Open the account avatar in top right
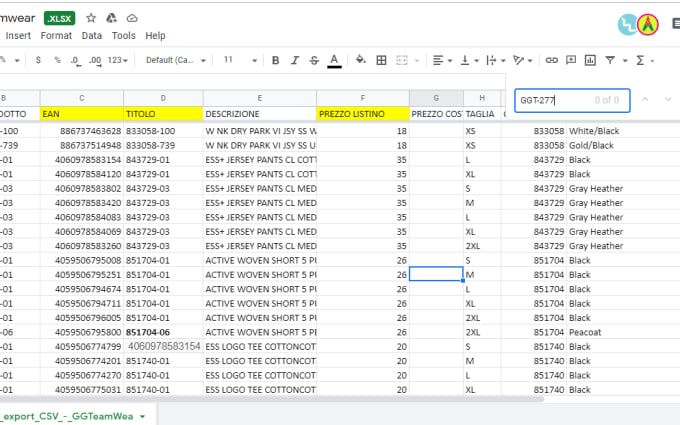Viewport: 680px width, 425px height. pos(648,24)
